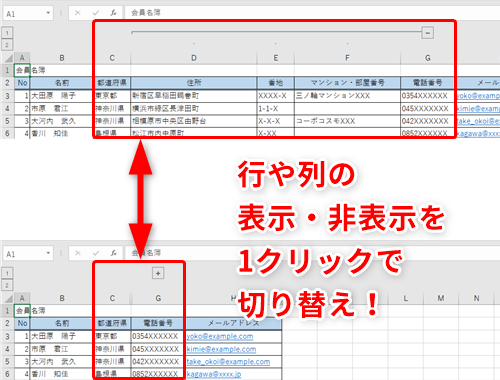Expand hidden columns with plus button
The width and height of the screenshot is (500, 380).
pos(158,273)
